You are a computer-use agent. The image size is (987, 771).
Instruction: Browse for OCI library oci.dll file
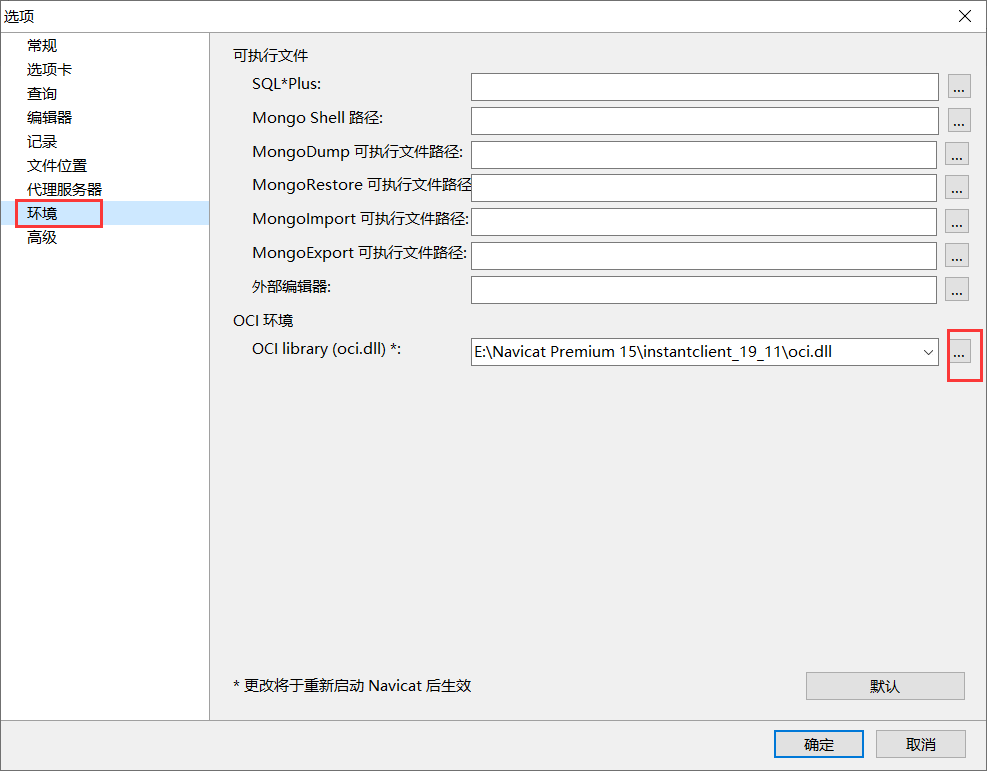click(958, 352)
